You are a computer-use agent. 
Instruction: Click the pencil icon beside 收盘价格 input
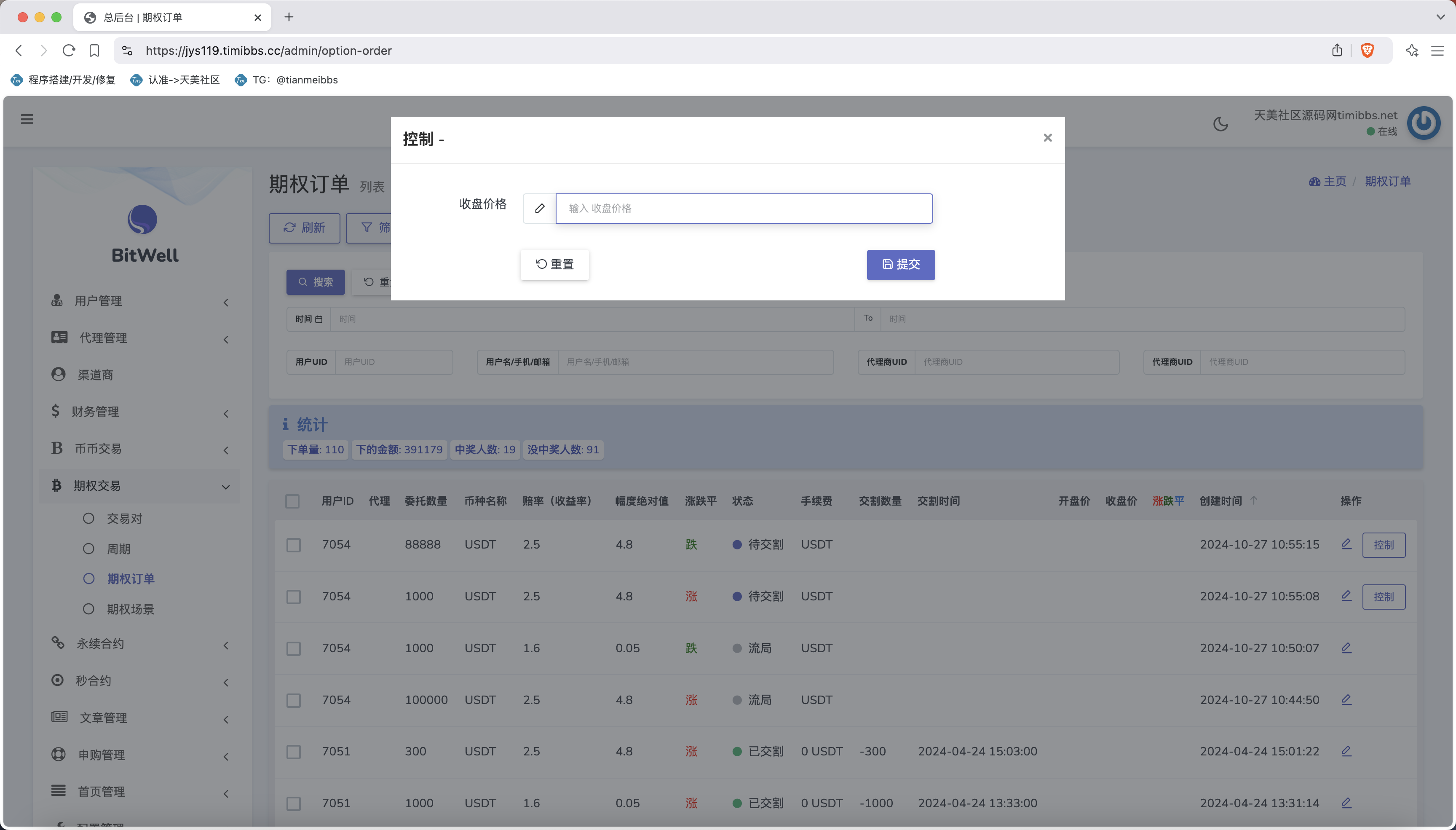pos(540,209)
